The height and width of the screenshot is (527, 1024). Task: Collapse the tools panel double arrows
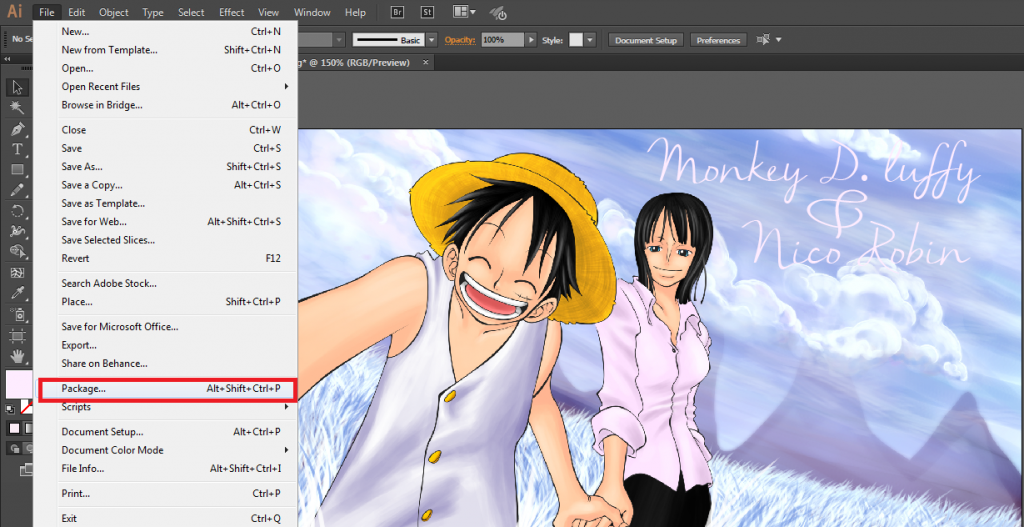coord(8,59)
